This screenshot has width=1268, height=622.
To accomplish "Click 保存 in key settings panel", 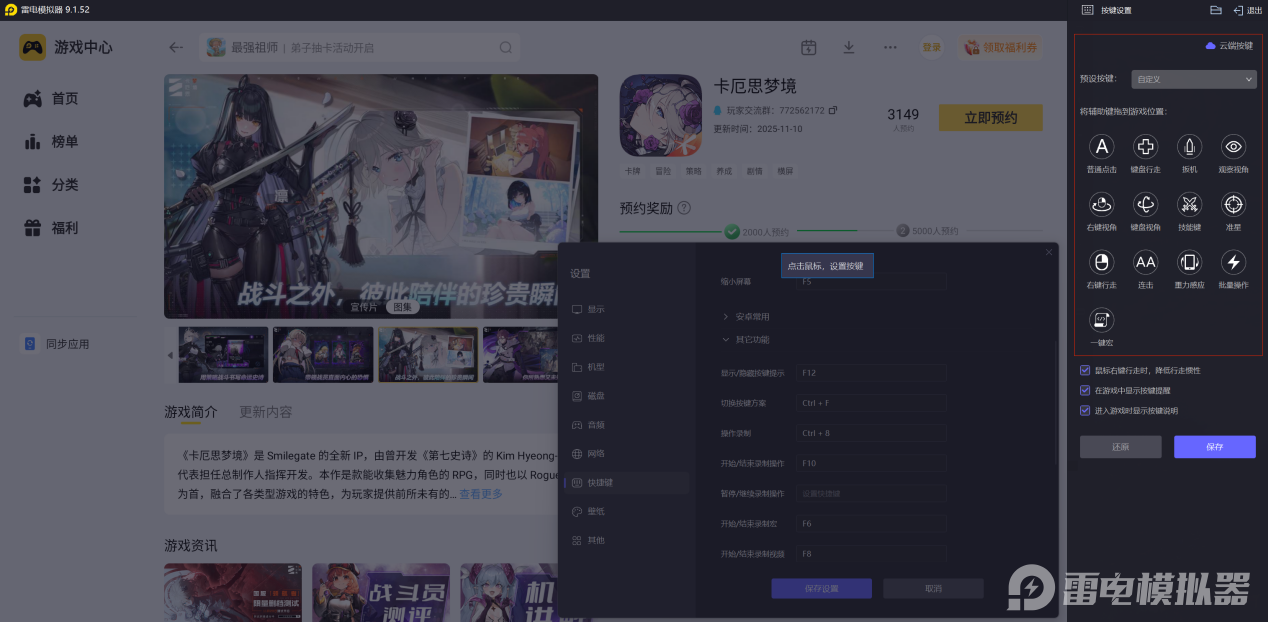I will click(x=1214, y=447).
